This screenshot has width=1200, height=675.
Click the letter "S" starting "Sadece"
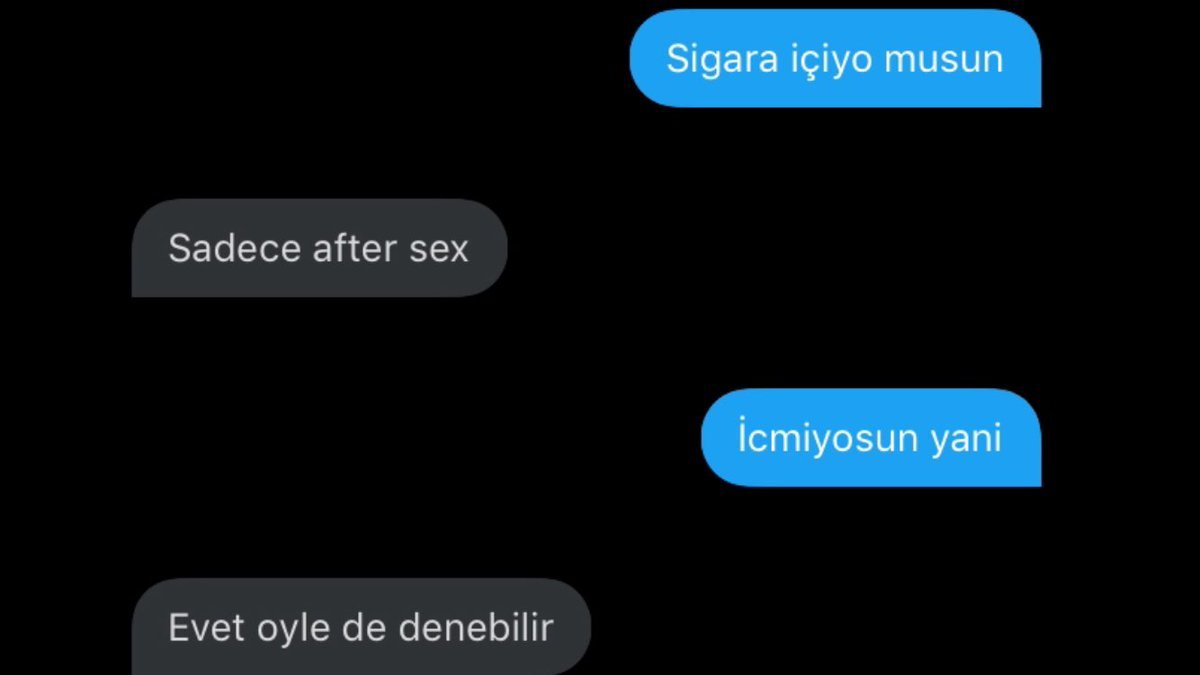click(180, 248)
